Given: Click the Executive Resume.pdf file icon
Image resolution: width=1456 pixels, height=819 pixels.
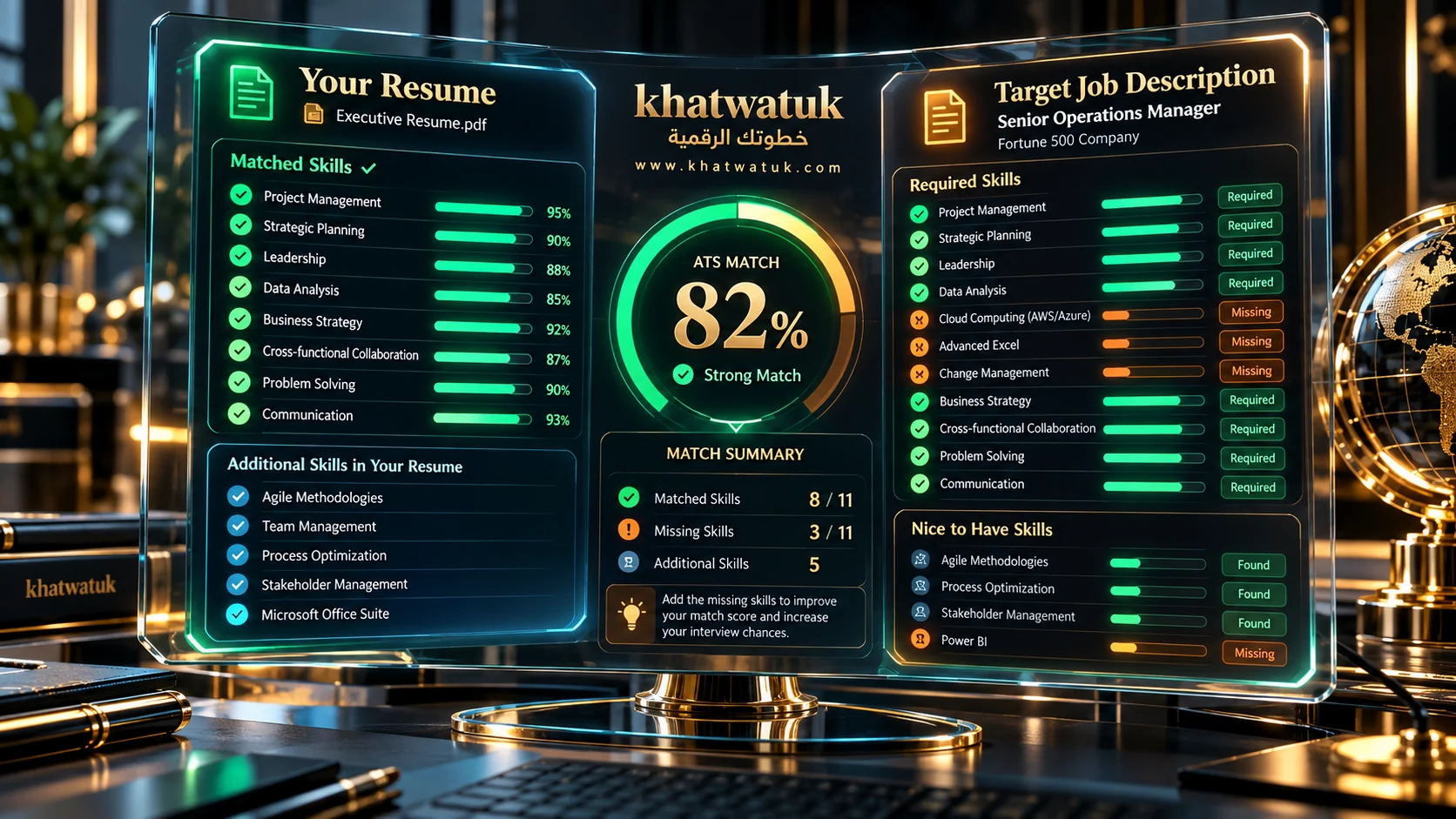Looking at the screenshot, I should point(313,114).
